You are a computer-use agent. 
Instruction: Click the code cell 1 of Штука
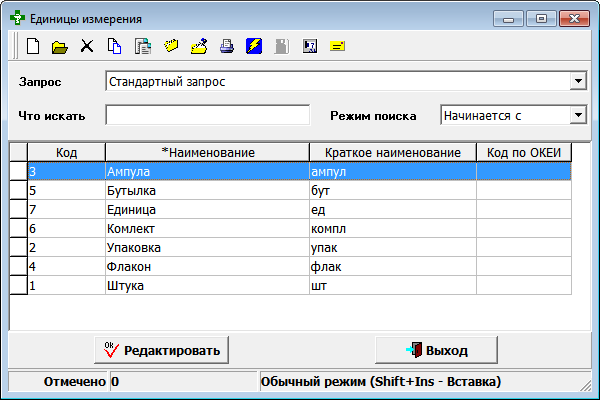point(67,286)
